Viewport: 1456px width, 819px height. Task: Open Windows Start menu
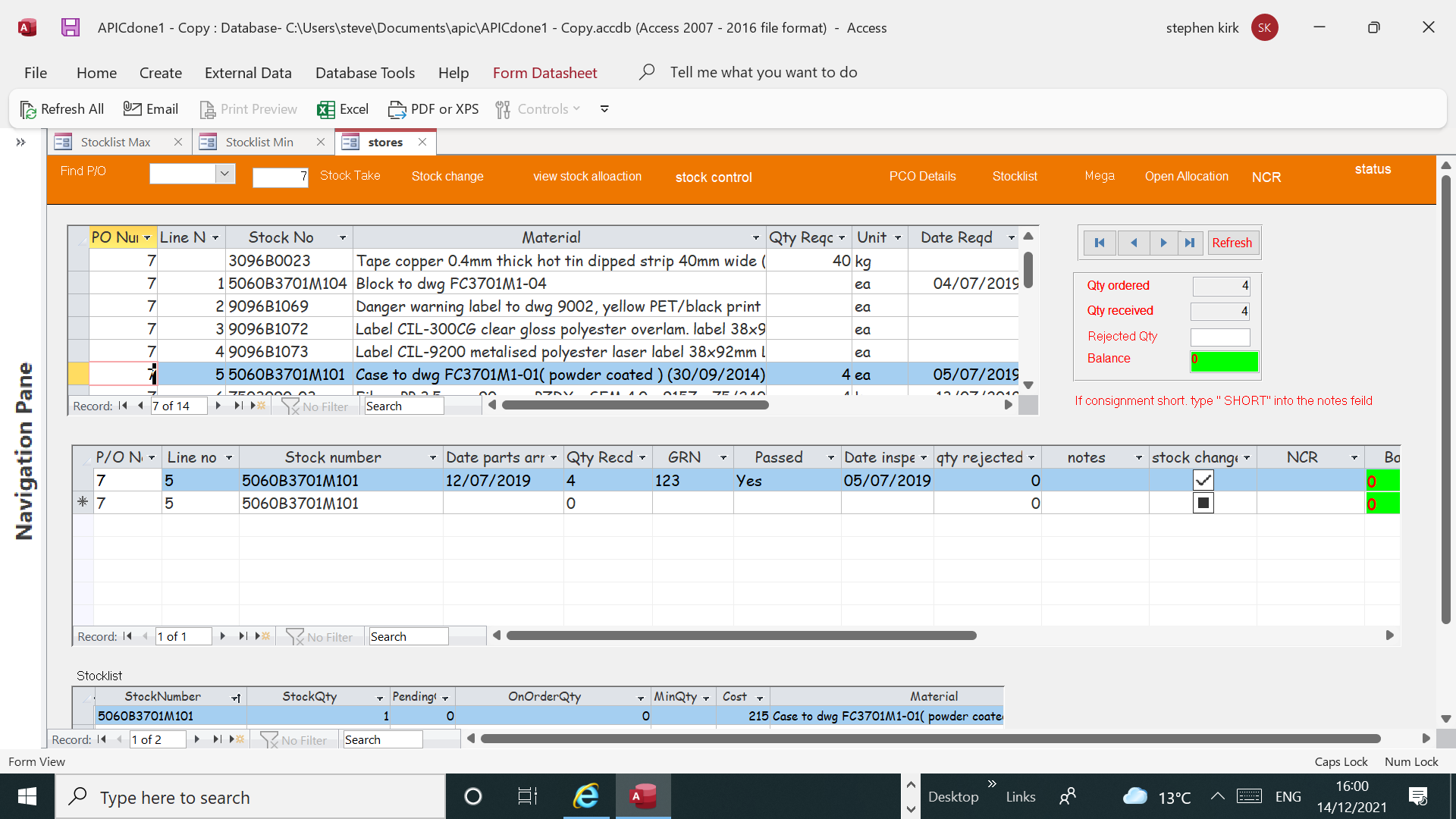pyautogui.click(x=27, y=796)
